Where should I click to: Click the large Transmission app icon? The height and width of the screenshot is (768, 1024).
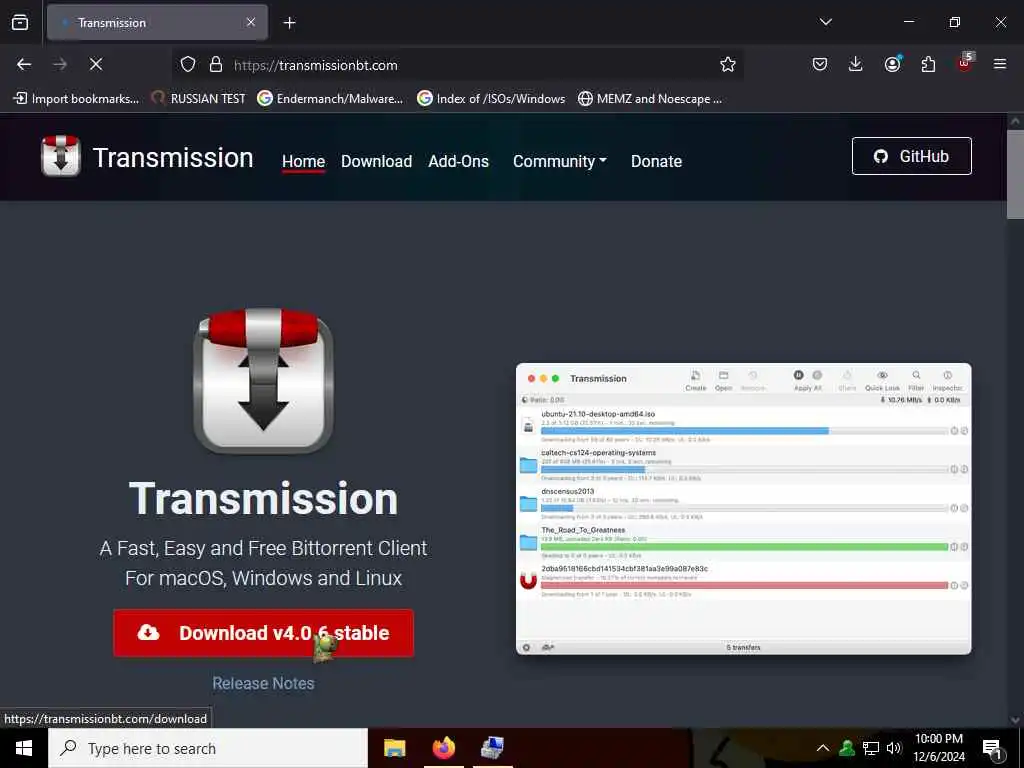click(x=263, y=381)
